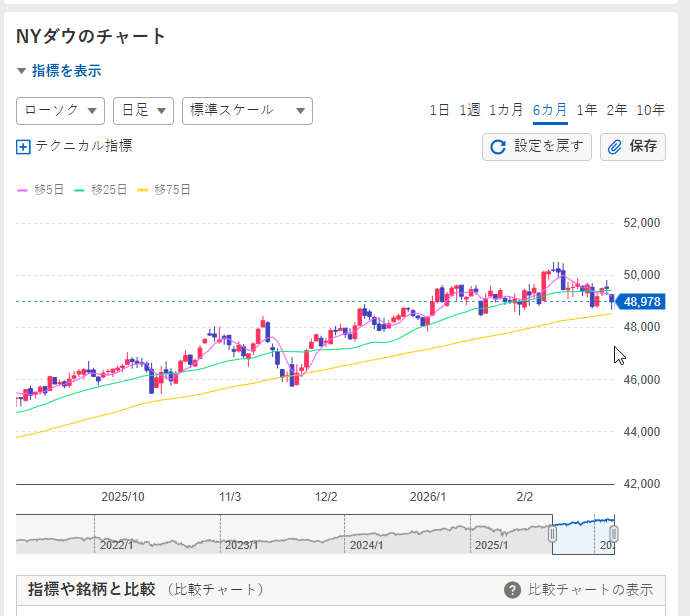Select the 10年 period tab
The width and height of the screenshot is (690, 616).
(x=650, y=110)
